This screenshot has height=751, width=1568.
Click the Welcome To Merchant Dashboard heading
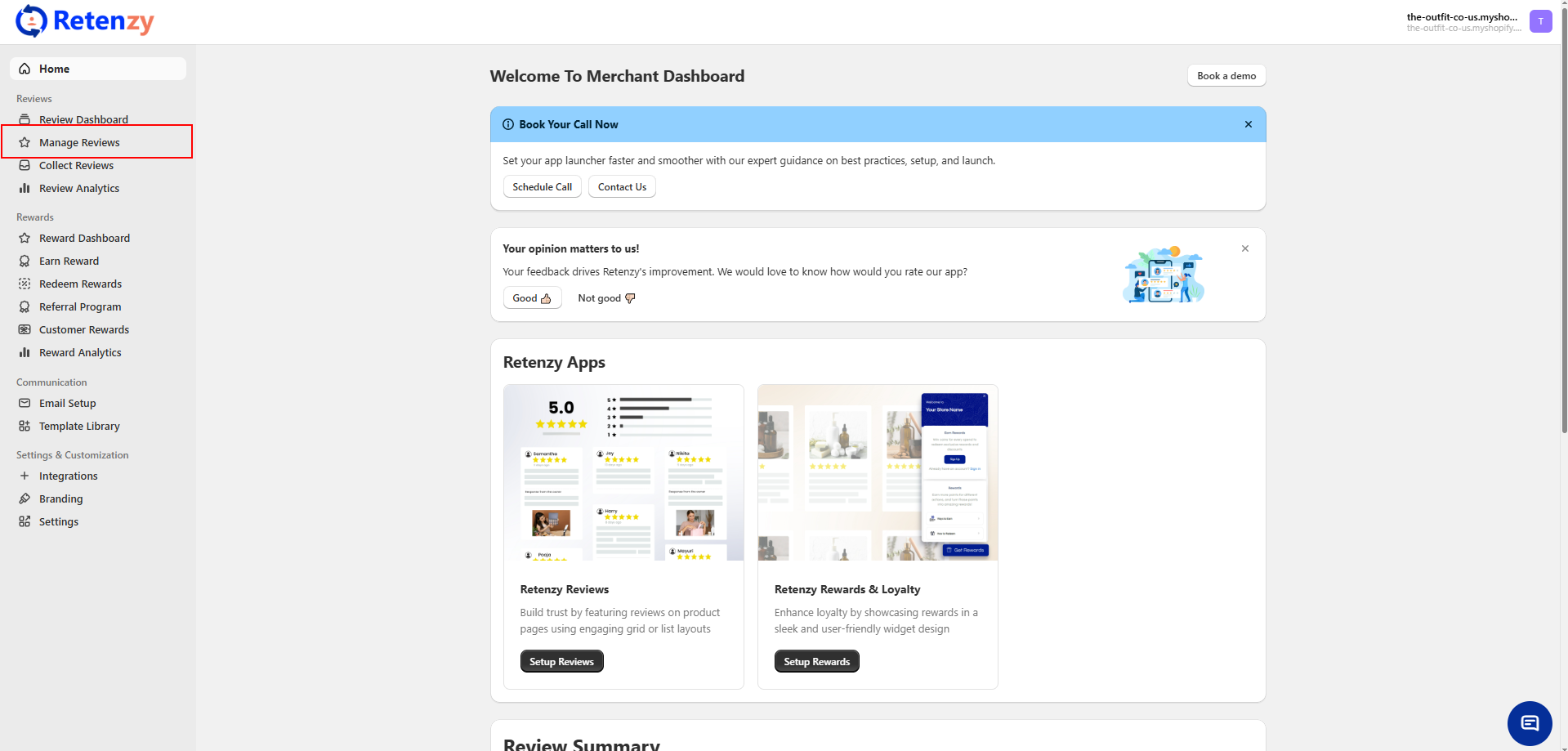click(617, 76)
